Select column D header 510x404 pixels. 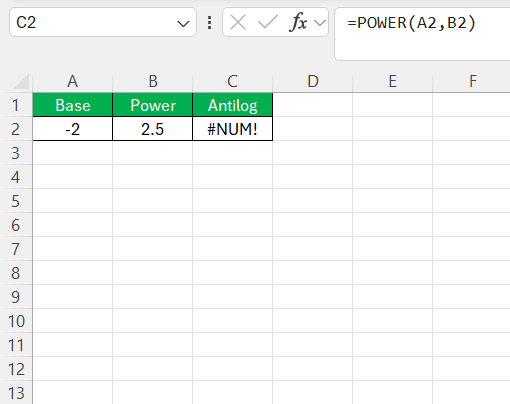[313, 81]
